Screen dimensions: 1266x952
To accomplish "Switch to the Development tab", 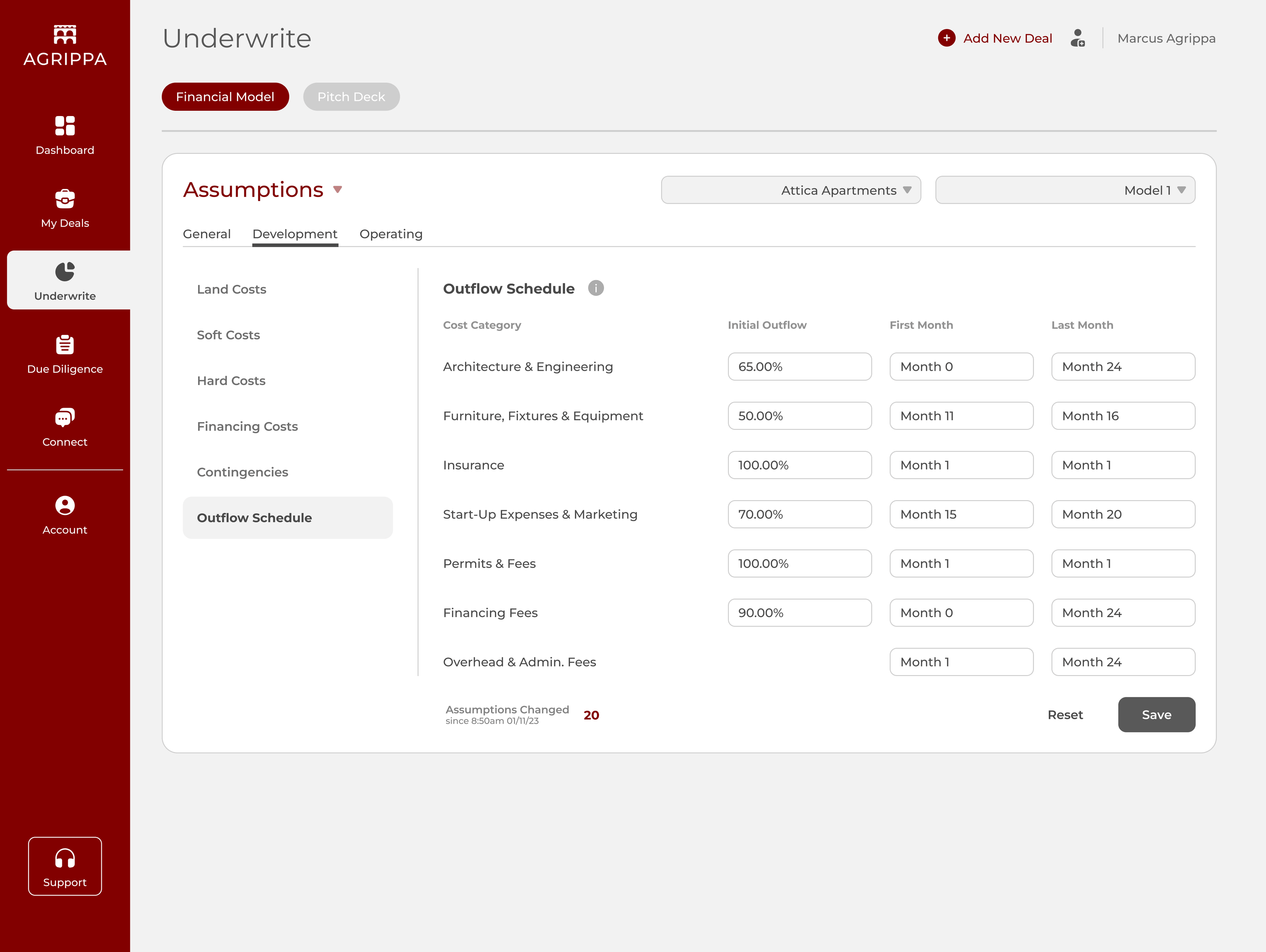I will point(295,234).
